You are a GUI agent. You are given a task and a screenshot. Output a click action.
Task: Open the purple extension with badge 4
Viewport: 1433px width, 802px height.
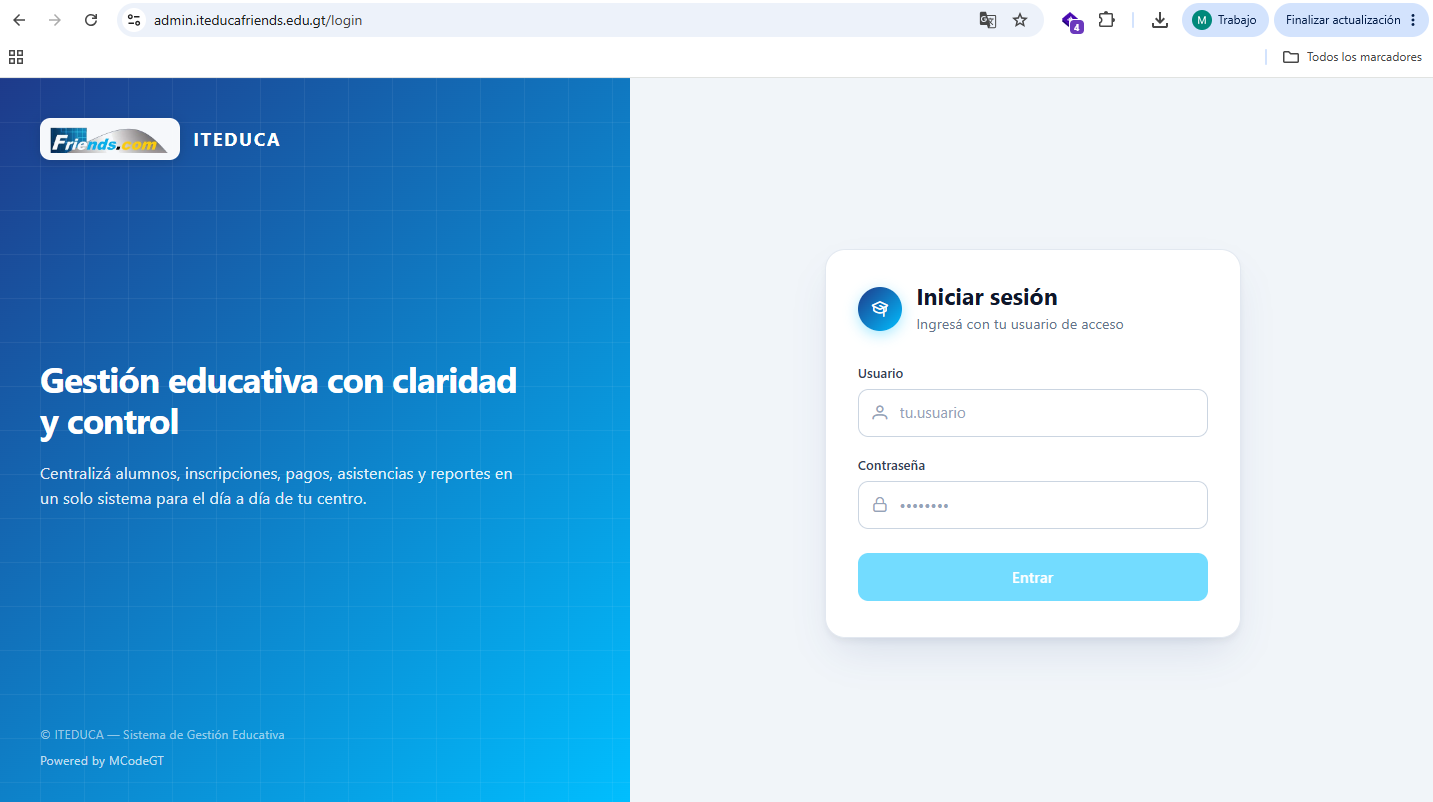coord(1072,21)
